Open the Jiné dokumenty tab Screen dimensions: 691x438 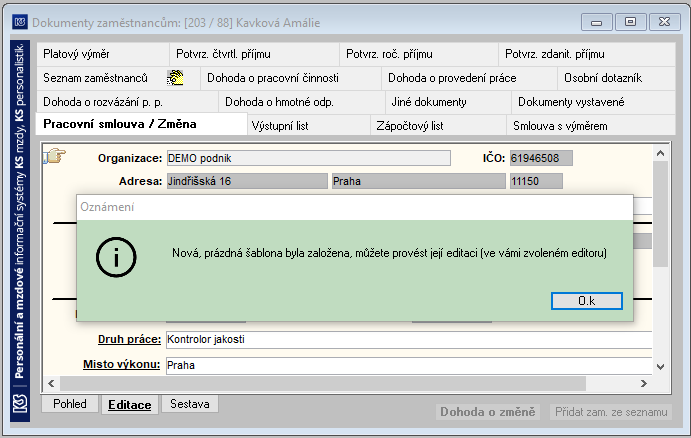coord(448,102)
